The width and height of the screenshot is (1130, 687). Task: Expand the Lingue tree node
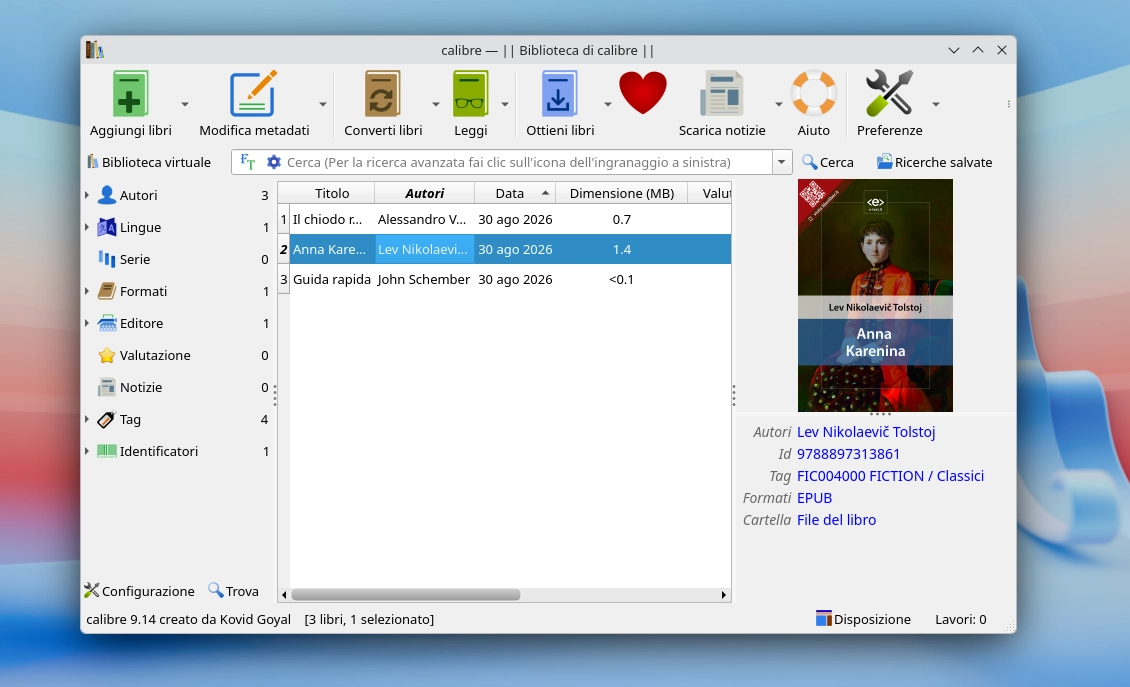87,227
